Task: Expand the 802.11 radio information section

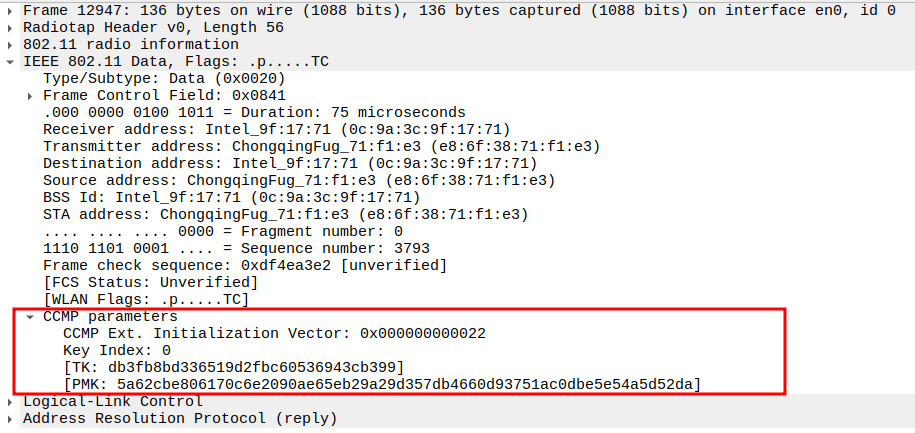Action: click(x=11, y=45)
